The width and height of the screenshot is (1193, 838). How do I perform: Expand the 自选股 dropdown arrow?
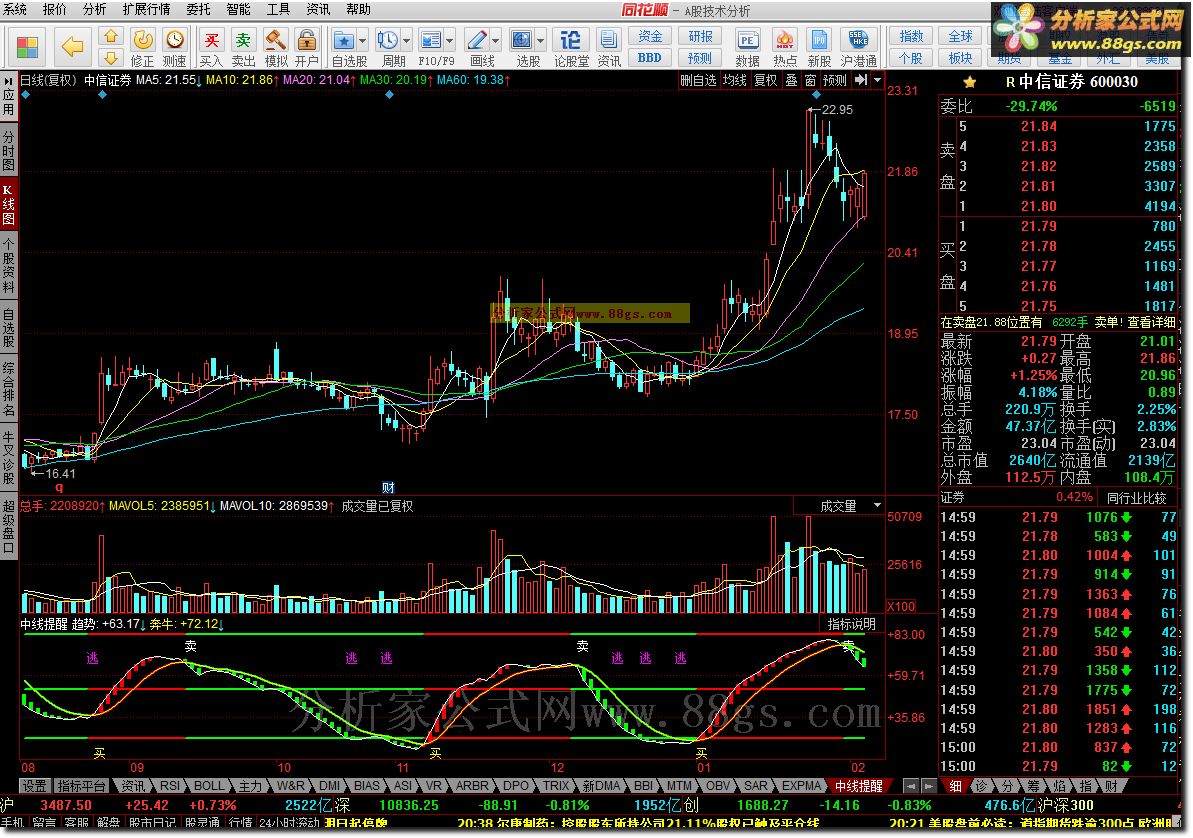click(362, 40)
